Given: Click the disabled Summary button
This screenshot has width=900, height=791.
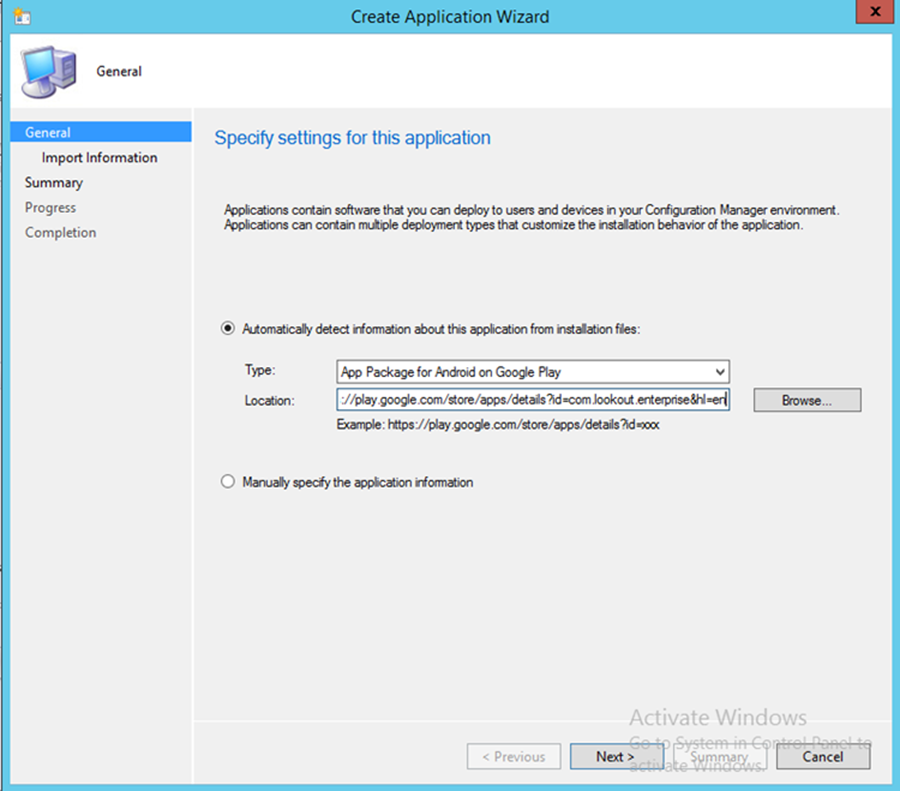Looking at the screenshot, I should pos(720,757).
